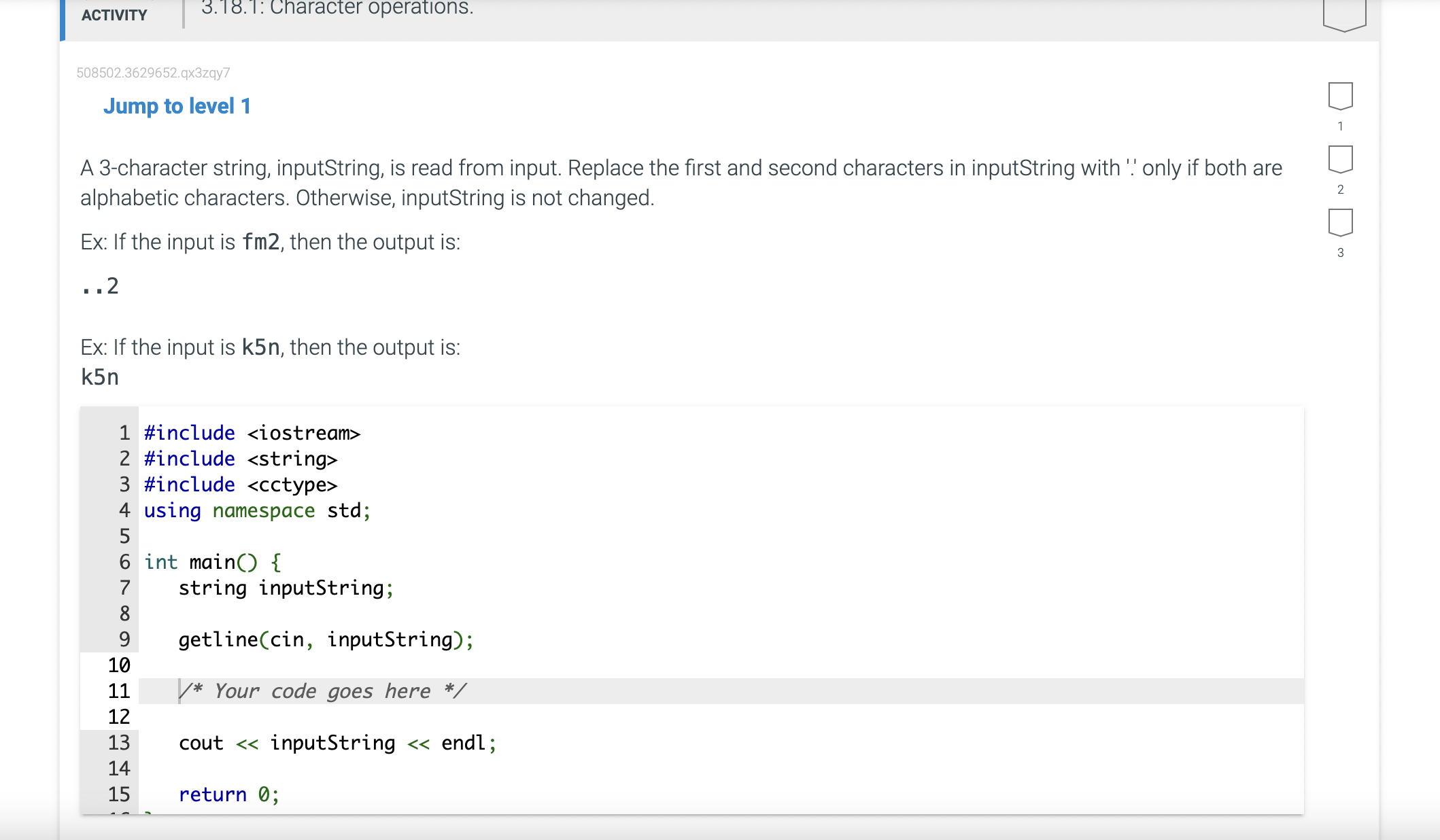Viewport: 1440px width, 840px height.
Task: Click the level 2 progress badge icon
Action: tap(1340, 159)
